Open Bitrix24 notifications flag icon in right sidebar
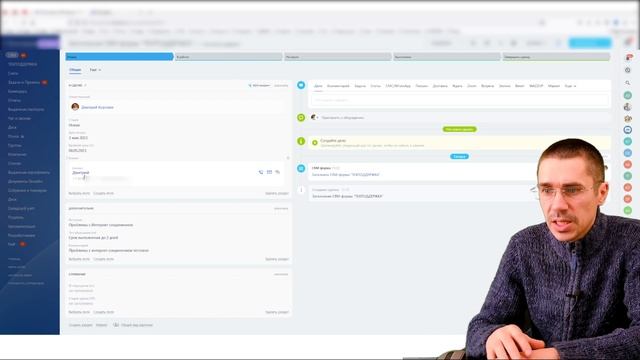The height and width of the screenshot is (360, 640). (629, 57)
